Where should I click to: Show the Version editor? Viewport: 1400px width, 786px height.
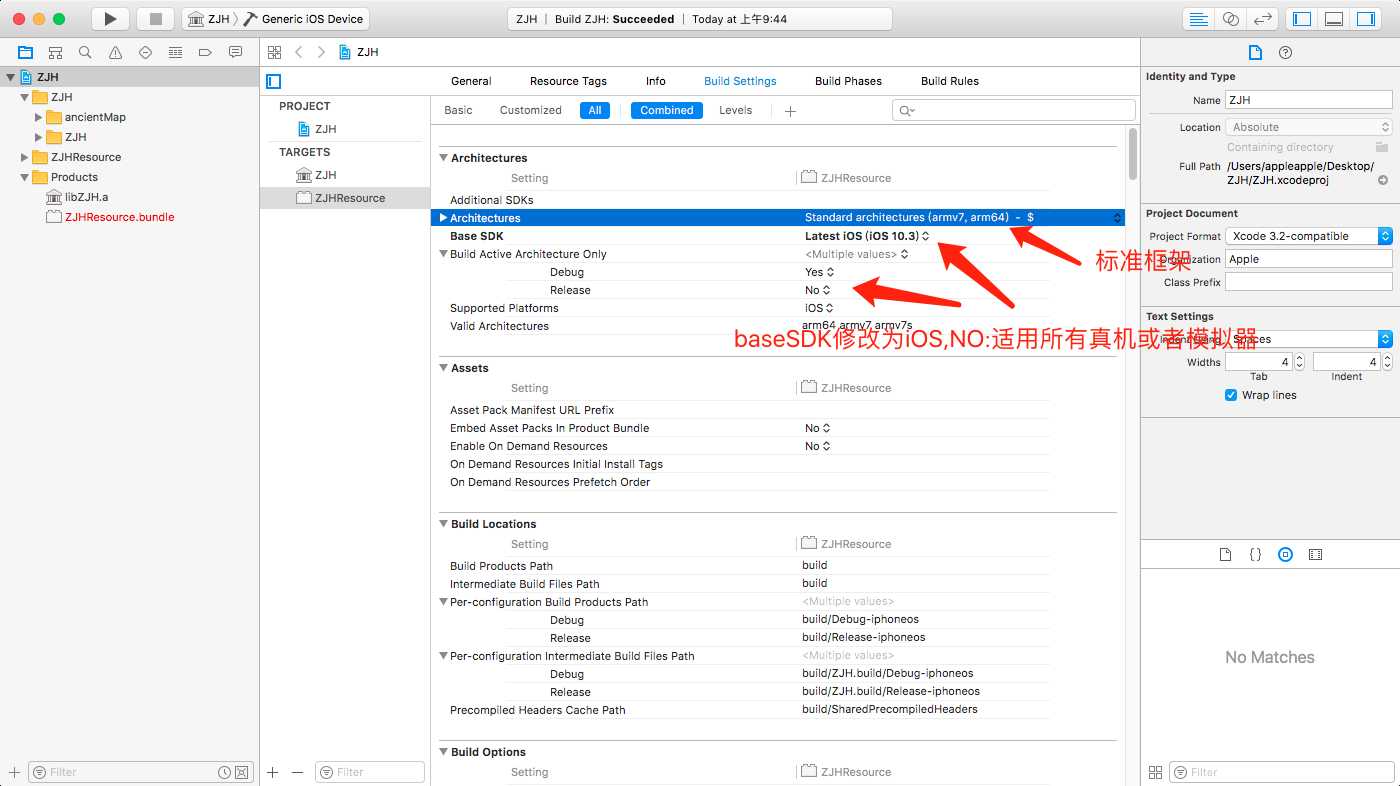pos(1263,19)
